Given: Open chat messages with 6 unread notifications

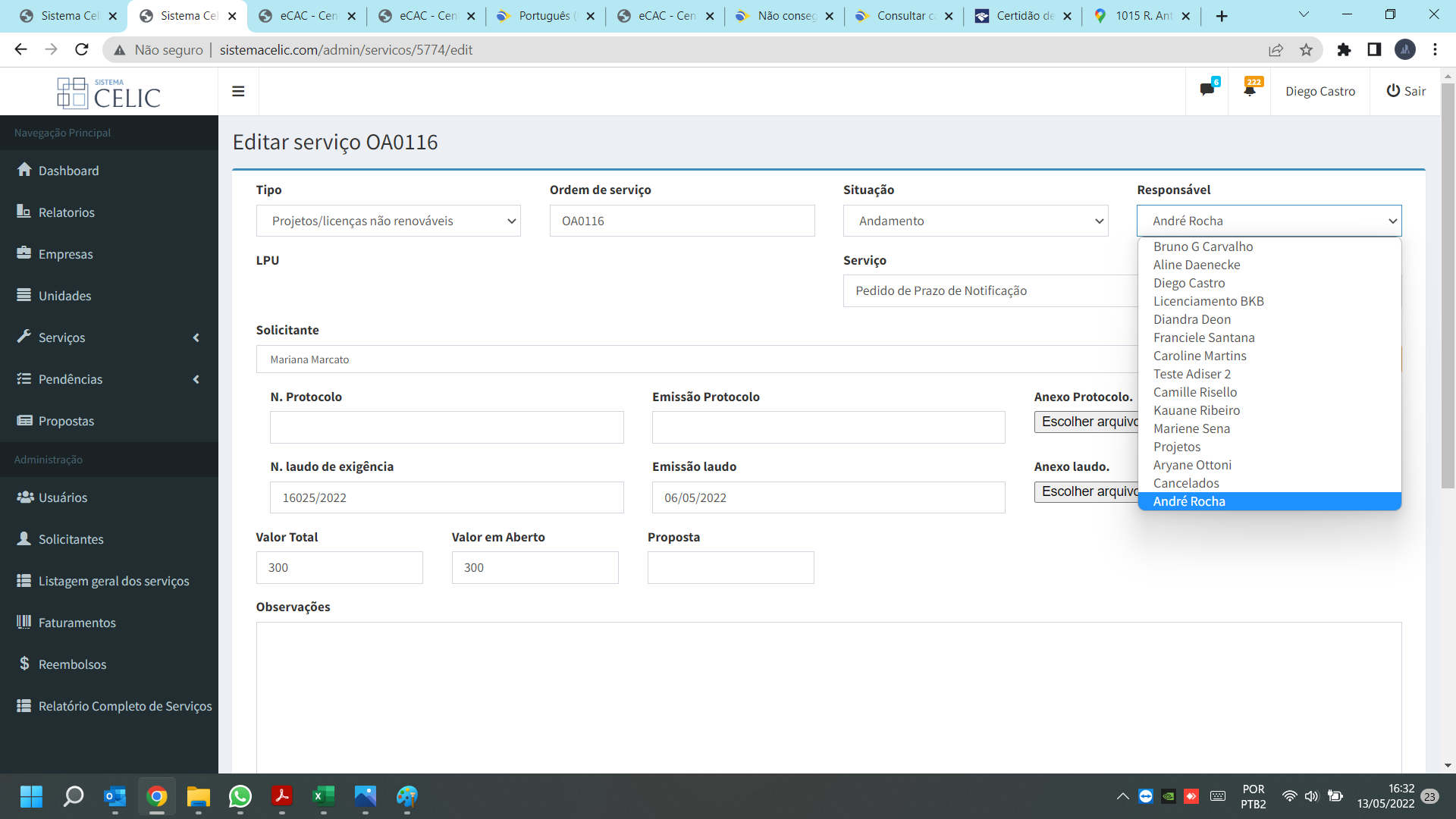Looking at the screenshot, I should point(1207,89).
